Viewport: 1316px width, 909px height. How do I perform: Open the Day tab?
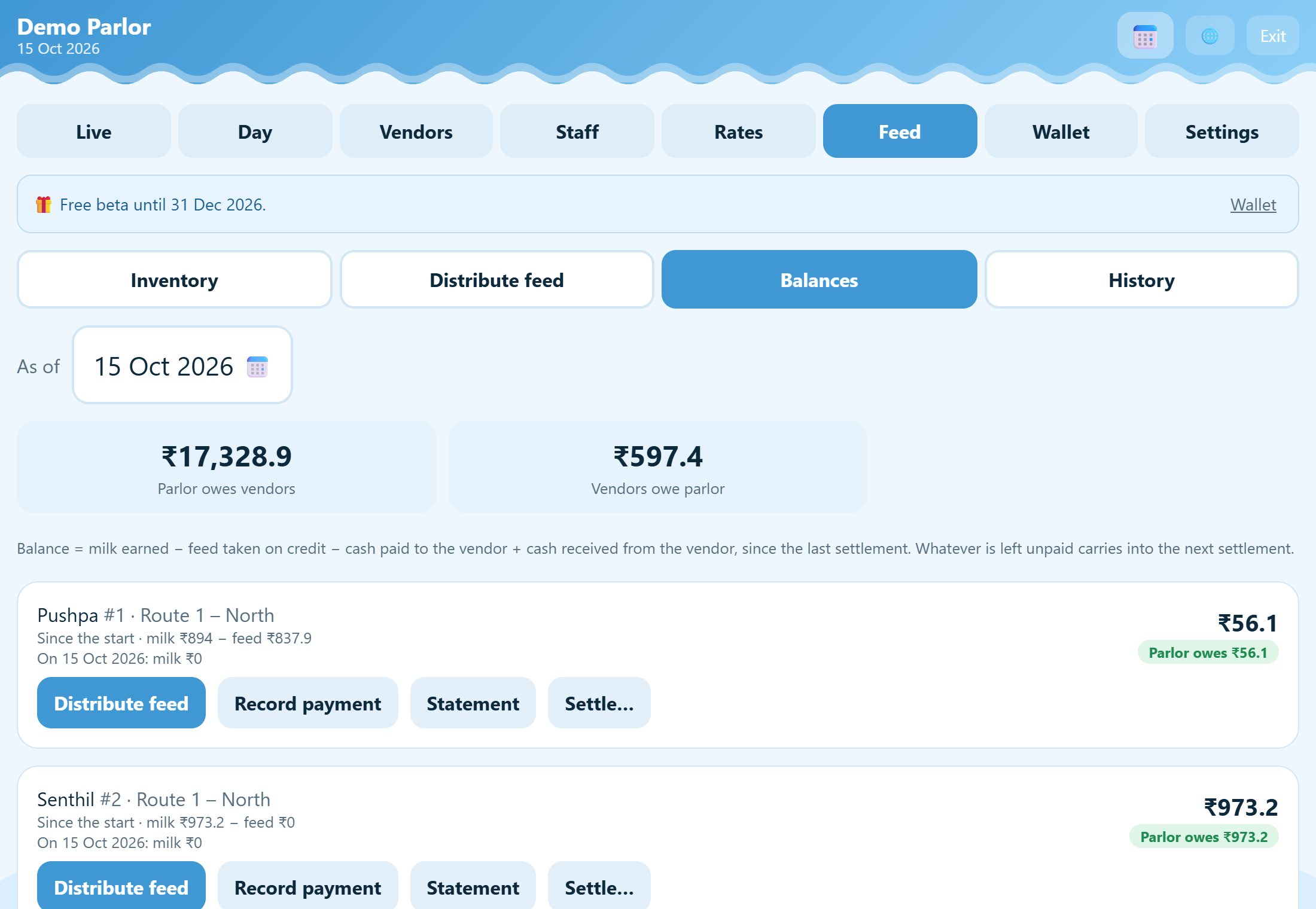click(255, 132)
